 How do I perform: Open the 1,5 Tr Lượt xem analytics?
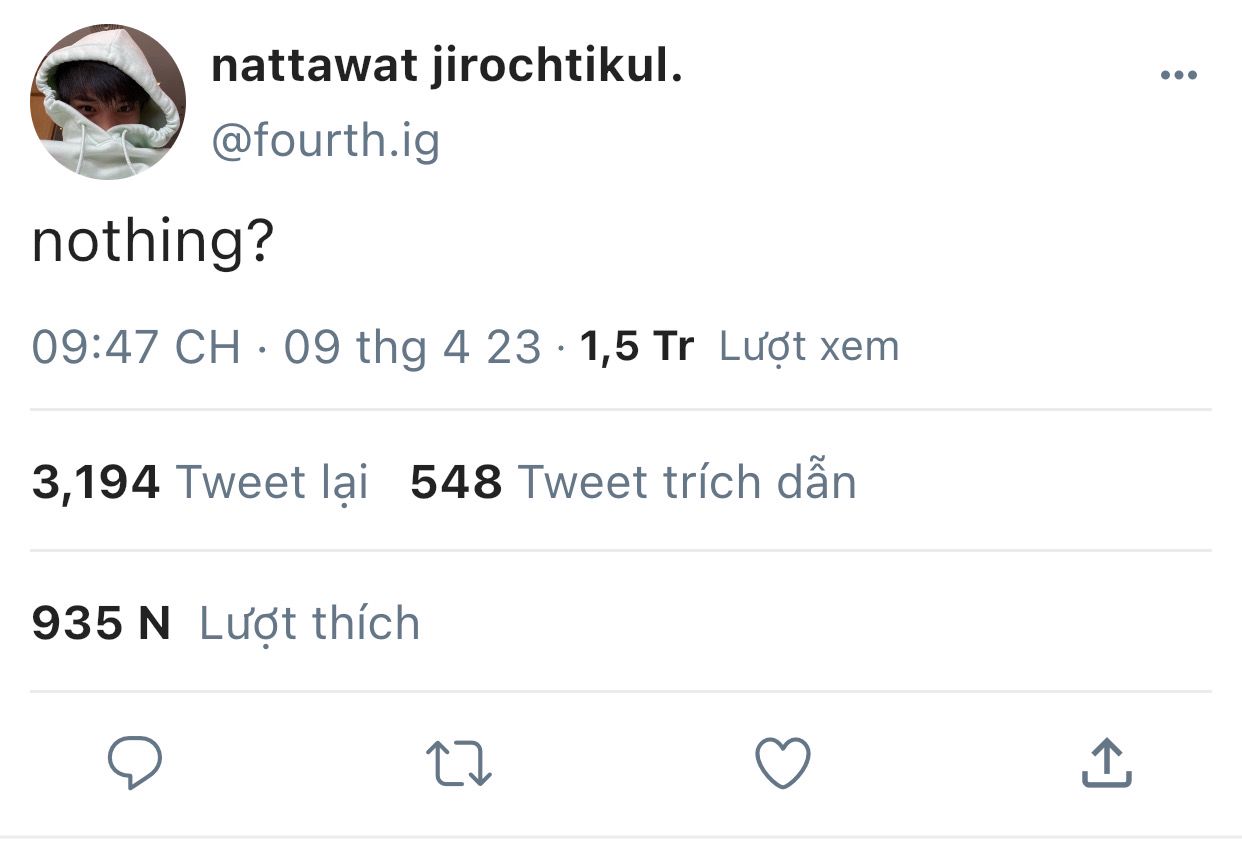tap(739, 347)
